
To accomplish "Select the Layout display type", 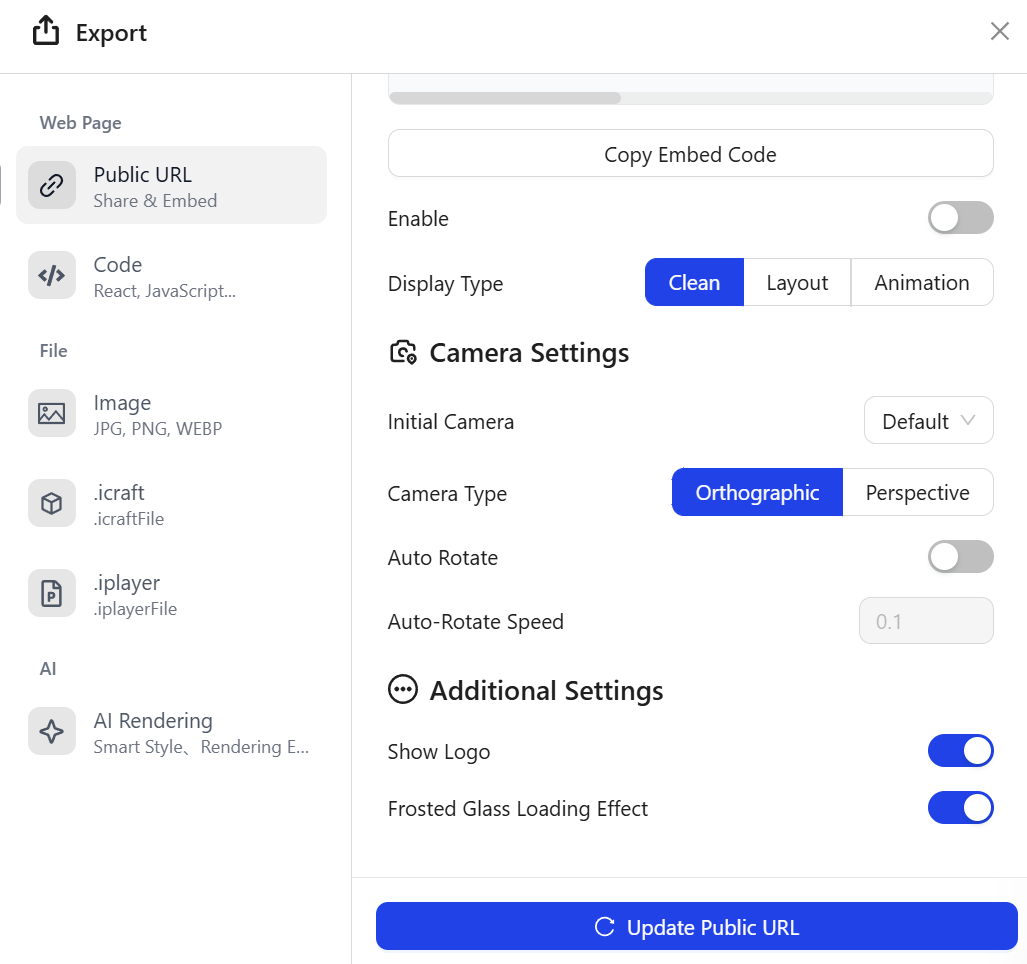I will (x=797, y=283).
